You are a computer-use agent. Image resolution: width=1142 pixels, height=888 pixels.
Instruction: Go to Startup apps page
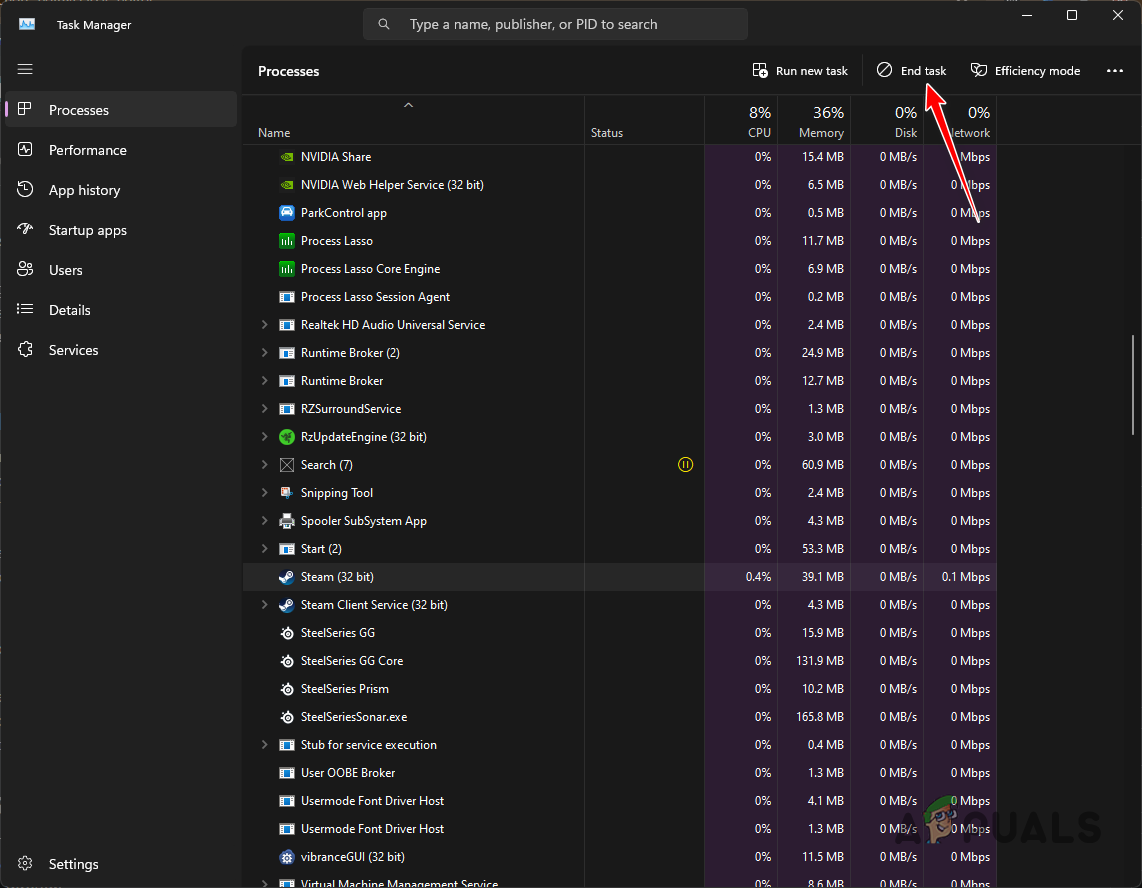point(87,230)
